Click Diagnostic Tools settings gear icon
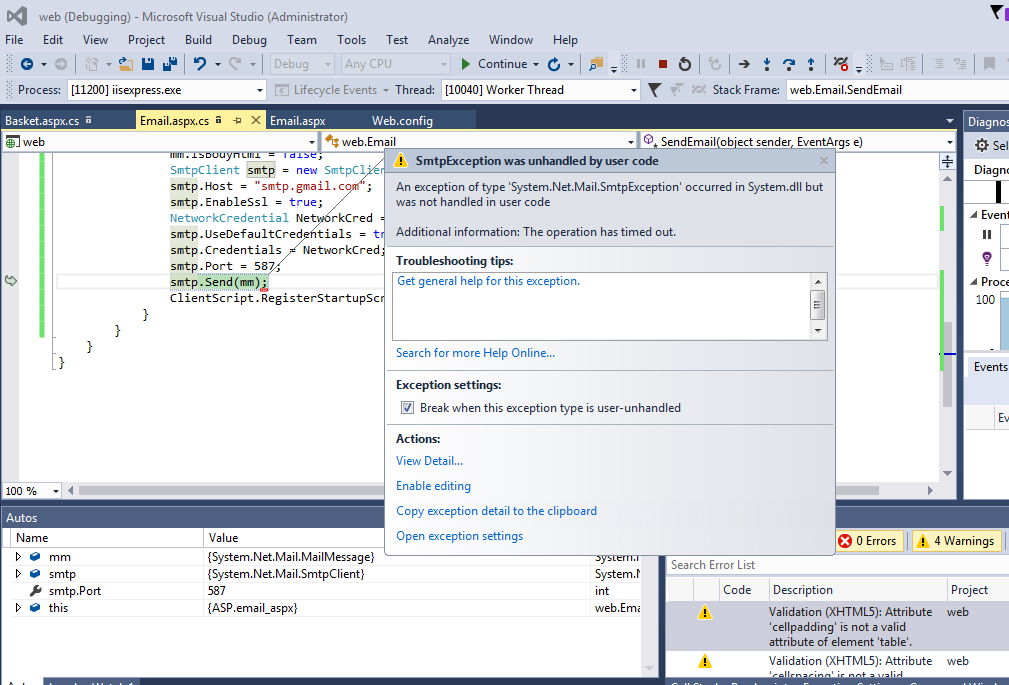 [981, 145]
